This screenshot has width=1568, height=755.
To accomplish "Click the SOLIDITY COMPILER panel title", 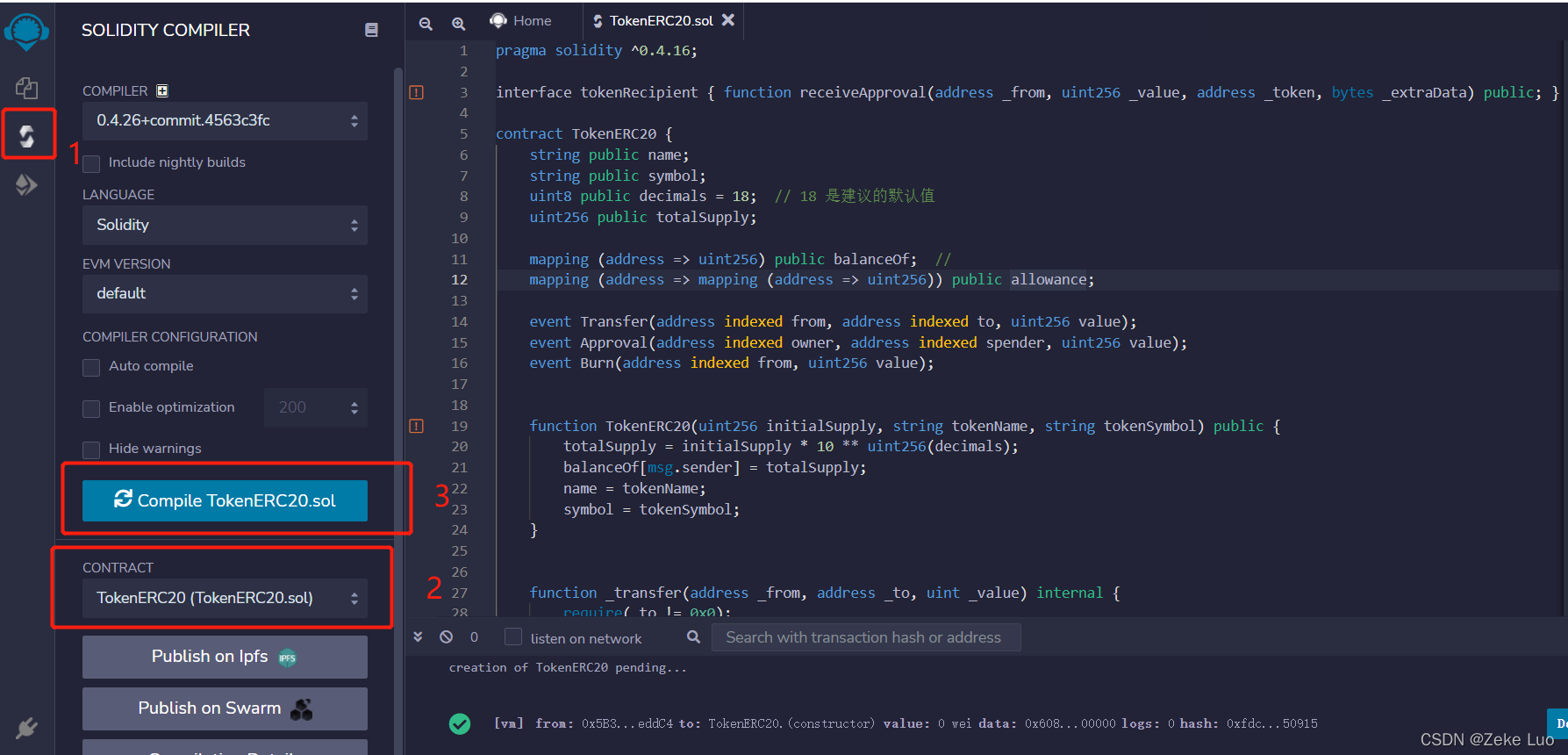I will click(x=166, y=30).
